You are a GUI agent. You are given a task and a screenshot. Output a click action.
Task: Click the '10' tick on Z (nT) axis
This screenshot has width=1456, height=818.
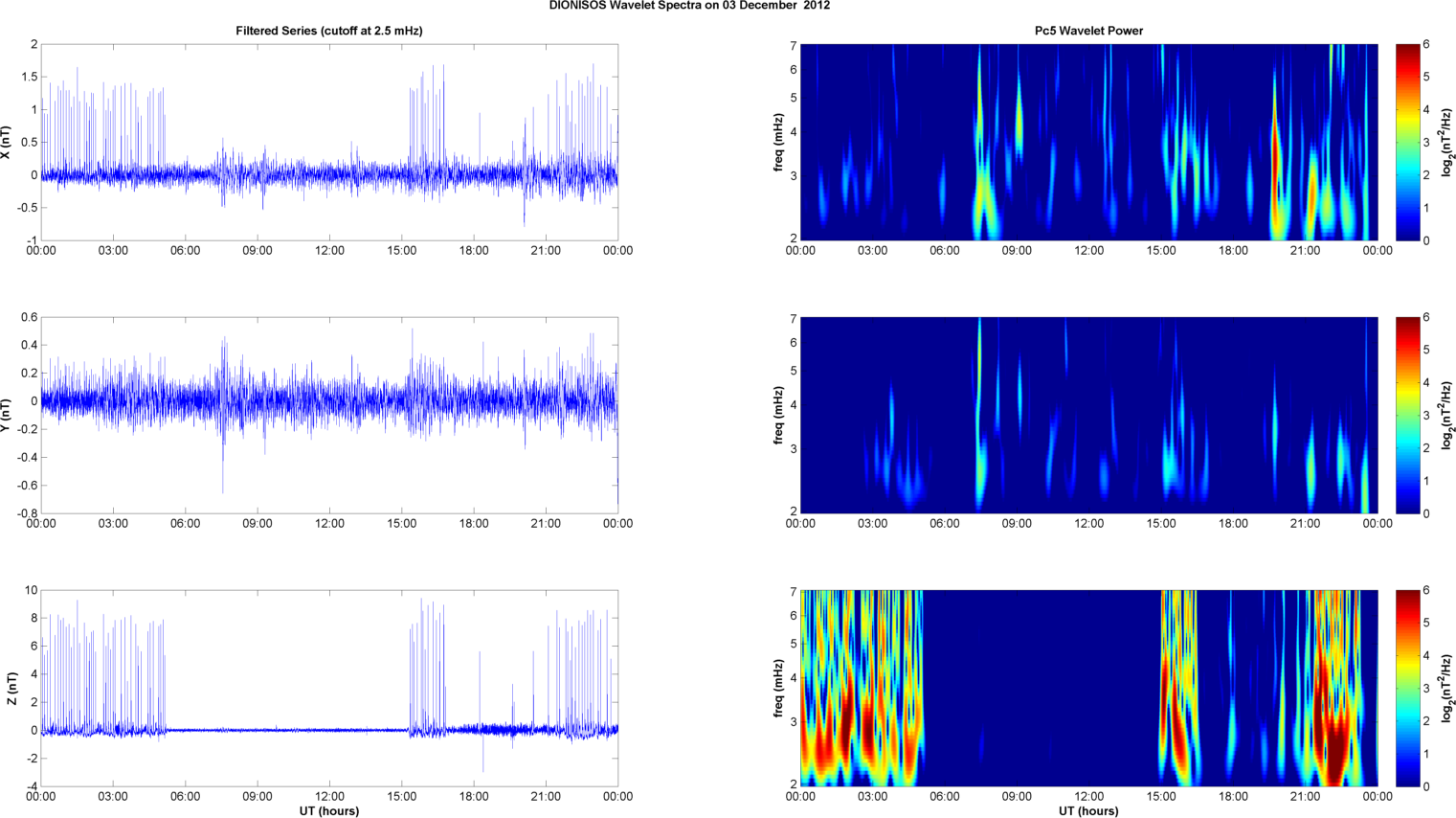(32, 590)
